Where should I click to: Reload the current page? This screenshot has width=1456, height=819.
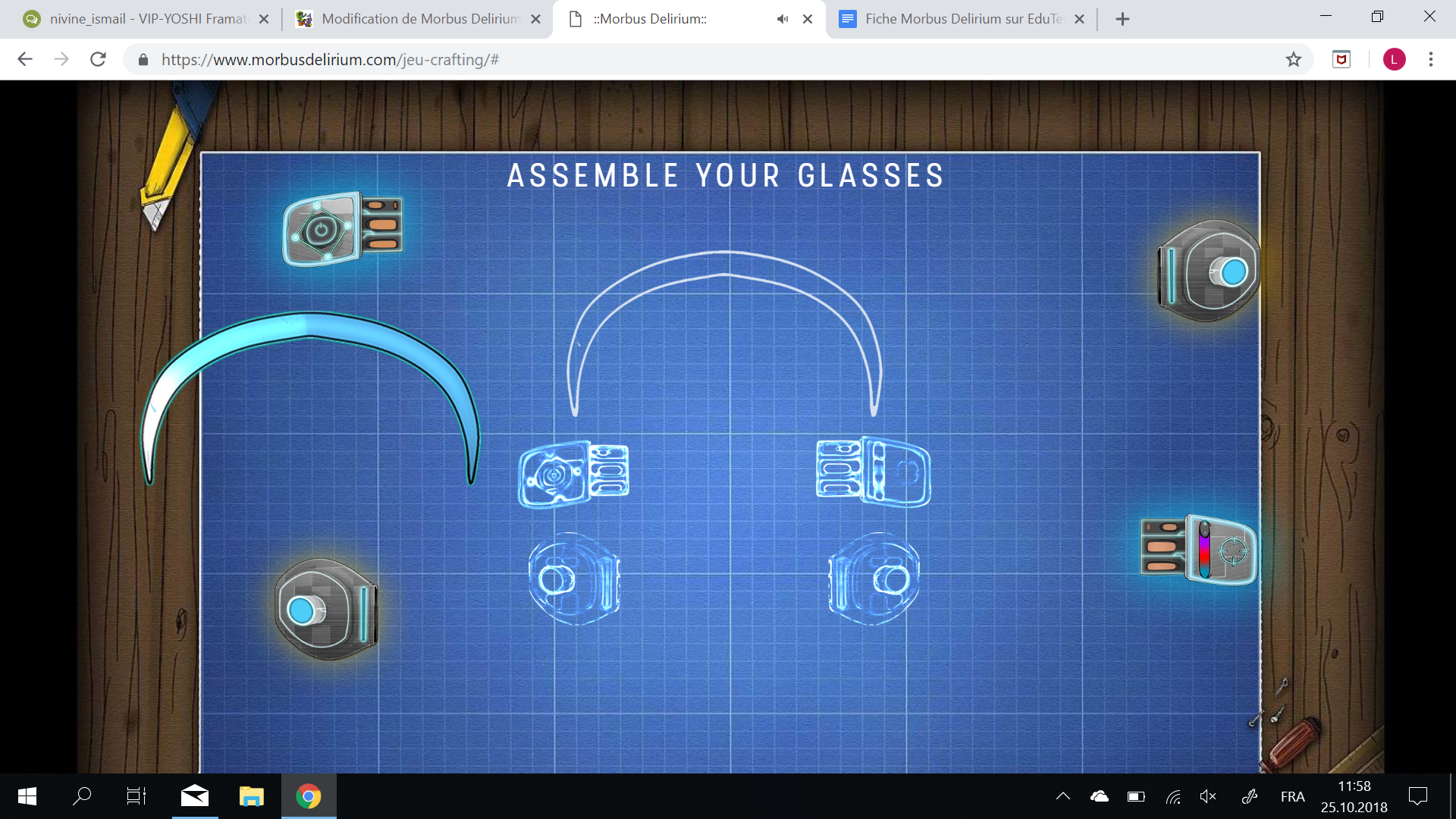pos(98,59)
